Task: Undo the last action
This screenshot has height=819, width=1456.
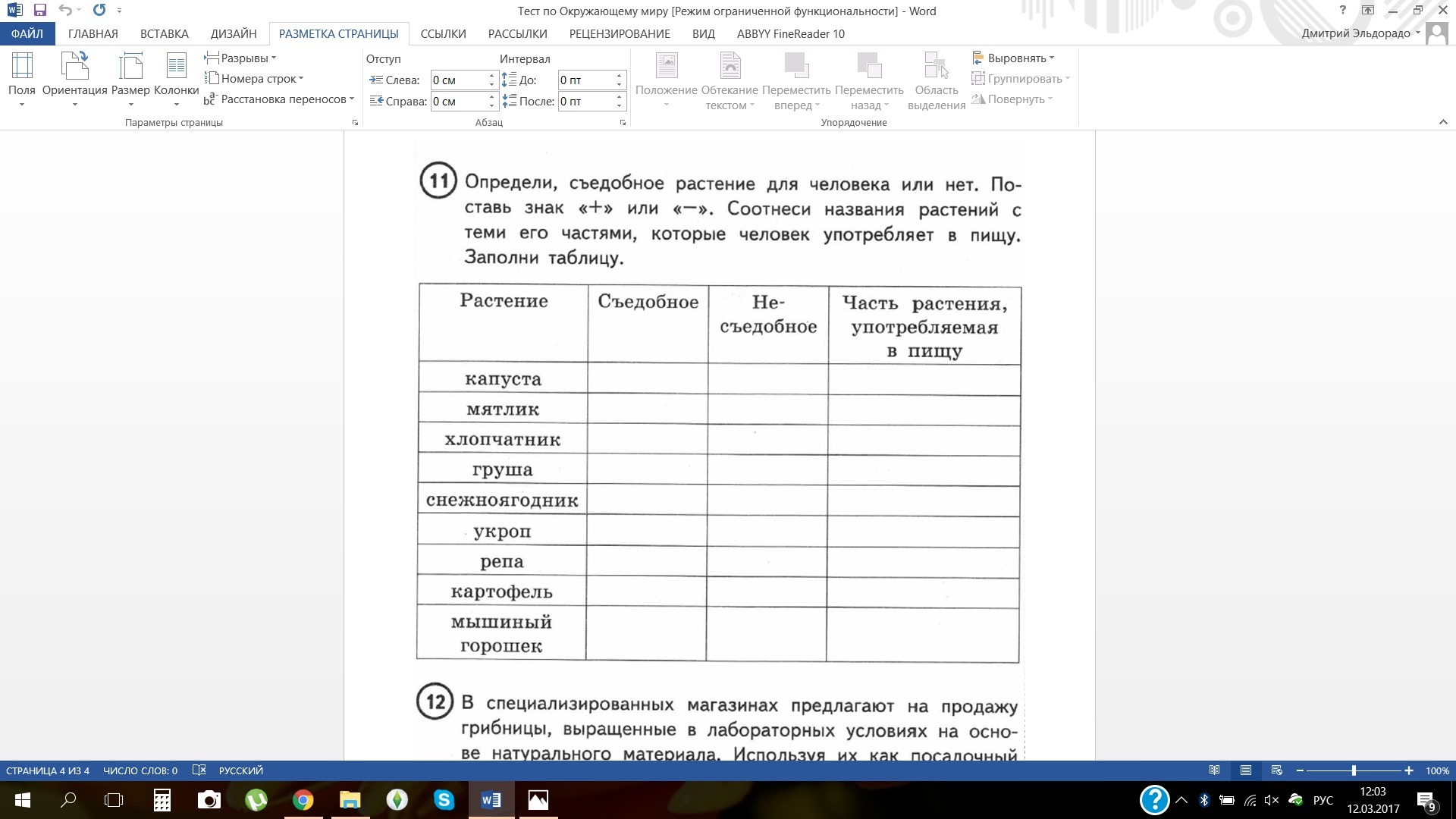Action: pyautogui.click(x=65, y=11)
